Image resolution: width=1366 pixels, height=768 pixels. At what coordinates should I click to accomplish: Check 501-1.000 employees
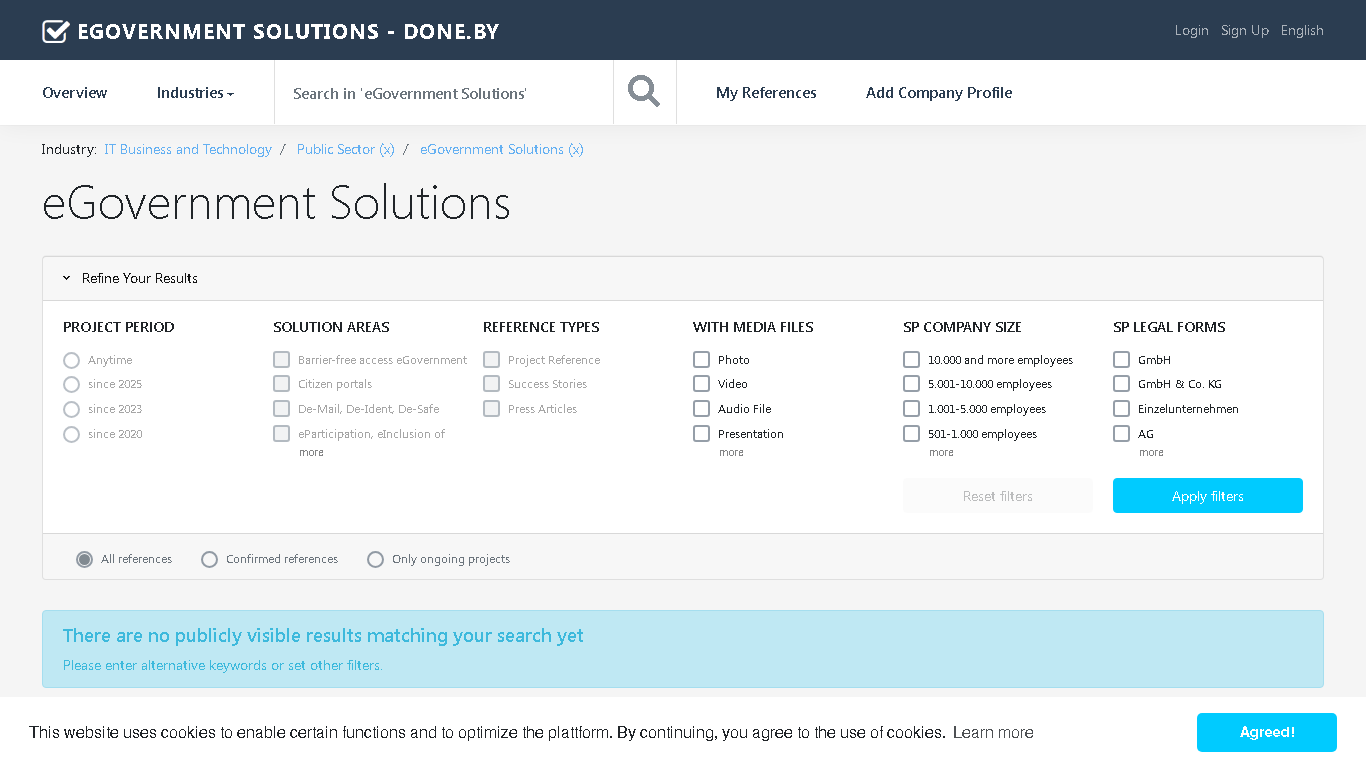tap(911, 433)
